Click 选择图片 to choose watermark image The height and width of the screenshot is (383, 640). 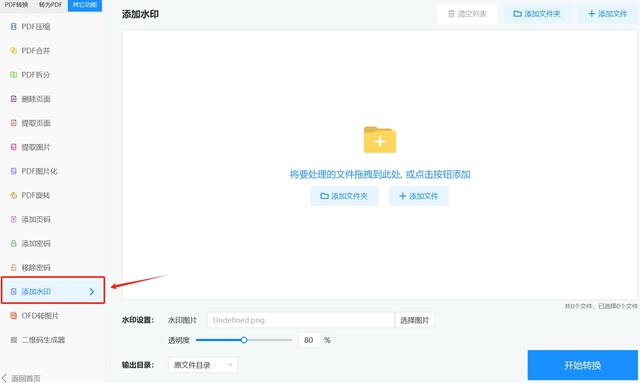pyautogui.click(x=415, y=320)
